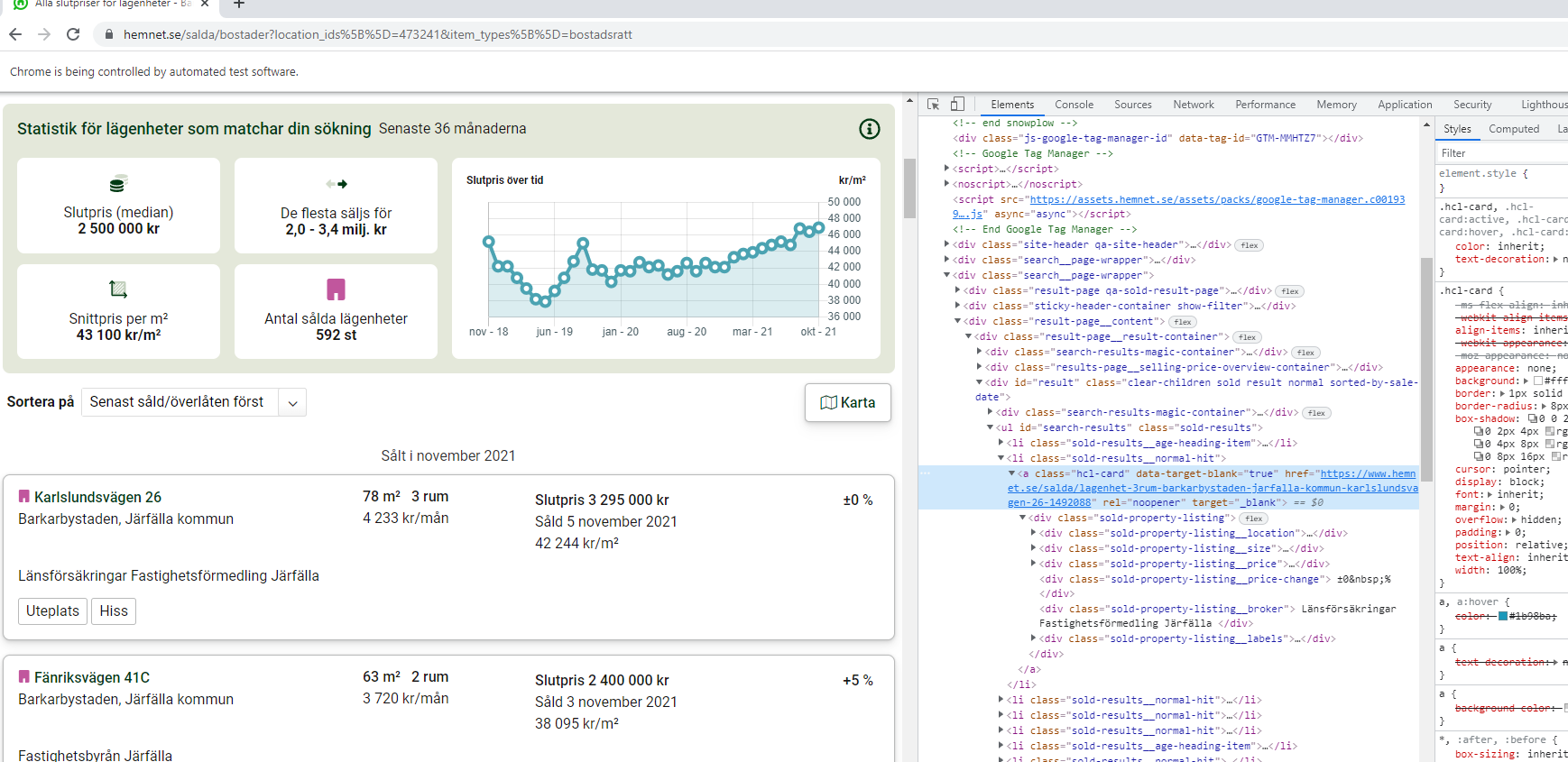Click the flex badge next to result-page__content div
This screenshot has height=762, width=1568.
tap(1183, 322)
